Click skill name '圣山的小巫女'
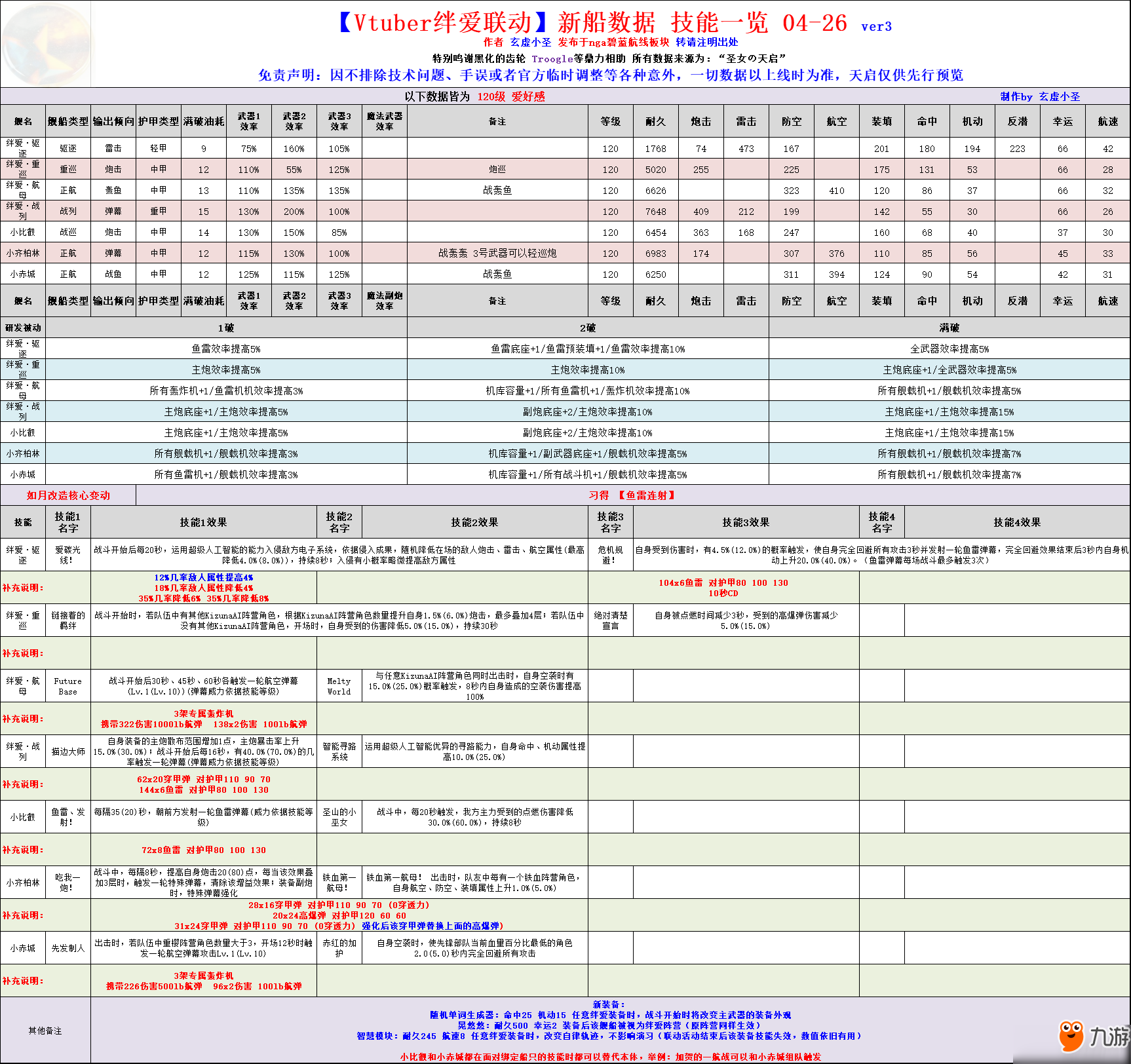Screen dimensions: 1131x1064 [x=339, y=817]
